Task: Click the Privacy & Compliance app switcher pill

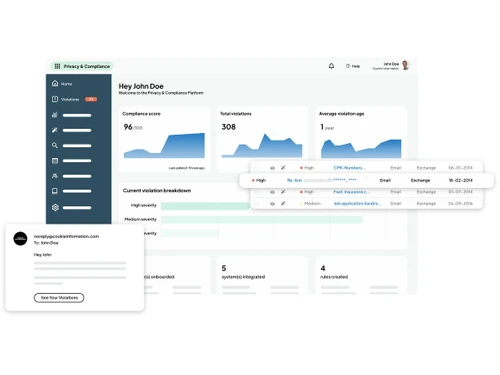Action: pyautogui.click(x=82, y=66)
